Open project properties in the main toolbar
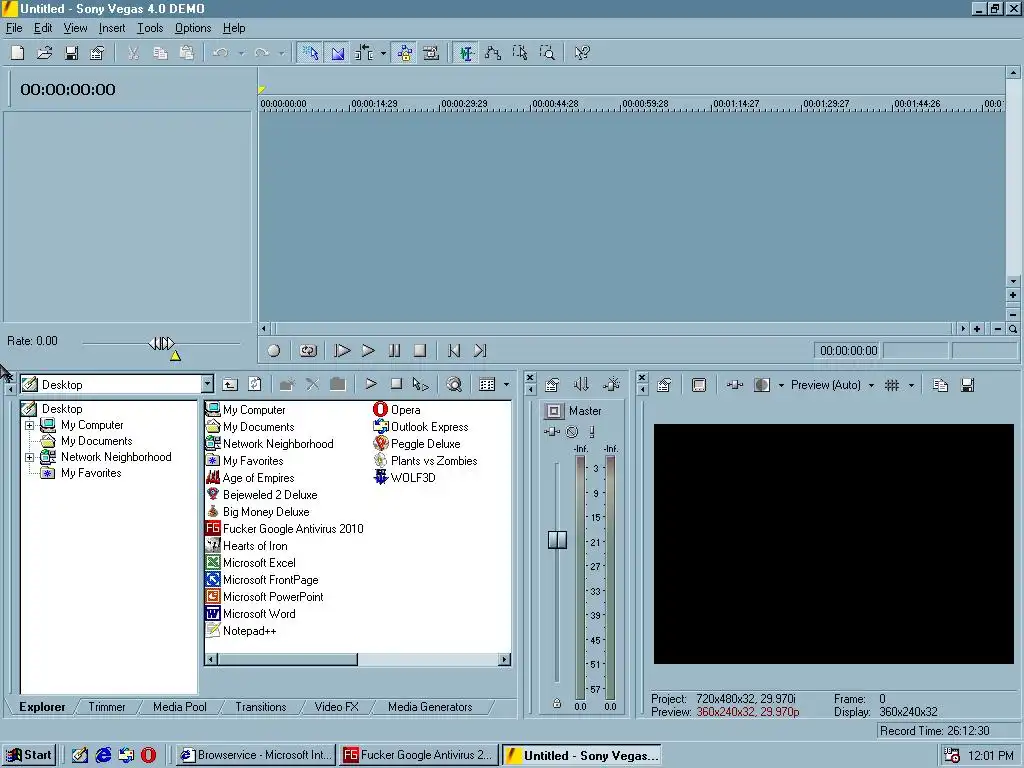This screenshot has height=768, width=1024. (x=97, y=53)
